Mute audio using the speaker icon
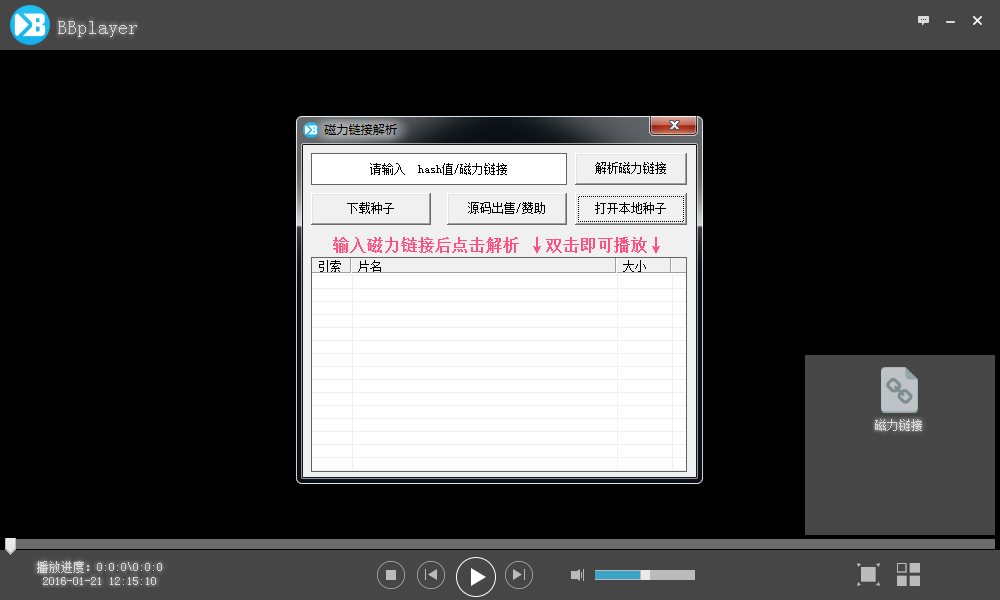Screen dimensions: 1000x600 click(x=577, y=575)
